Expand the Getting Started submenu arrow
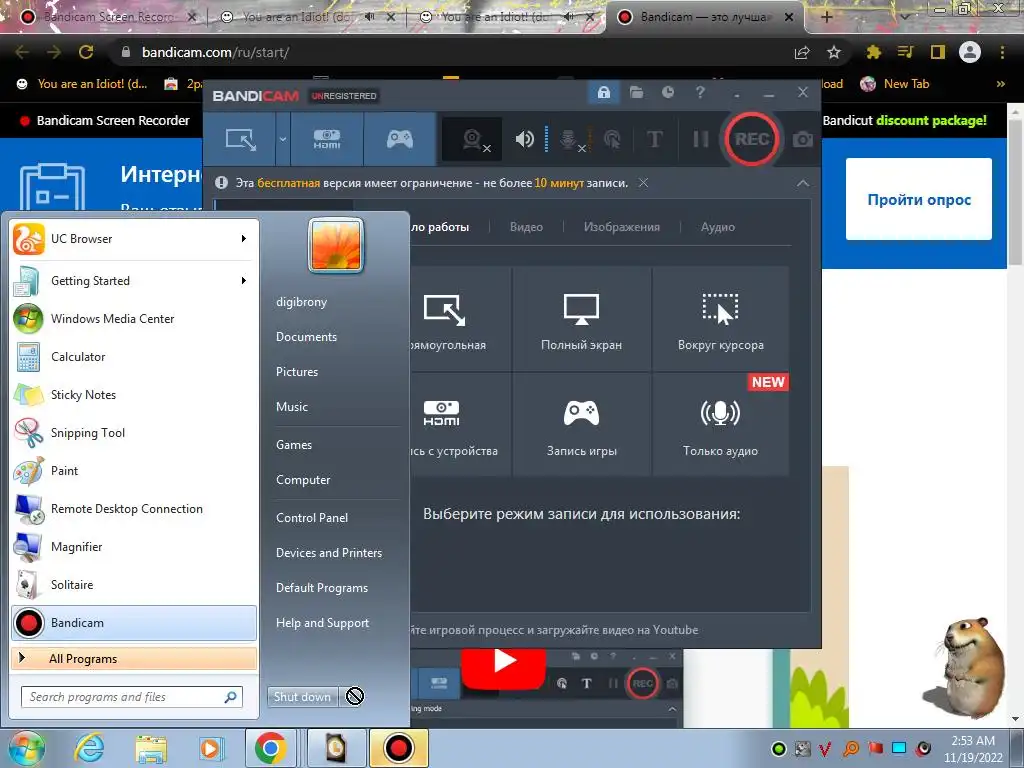 click(x=244, y=281)
